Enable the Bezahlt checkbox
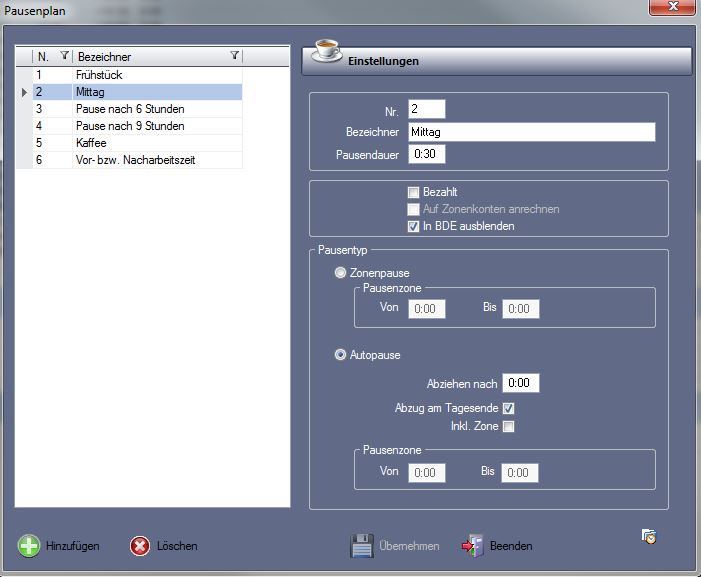 pyautogui.click(x=413, y=192)
